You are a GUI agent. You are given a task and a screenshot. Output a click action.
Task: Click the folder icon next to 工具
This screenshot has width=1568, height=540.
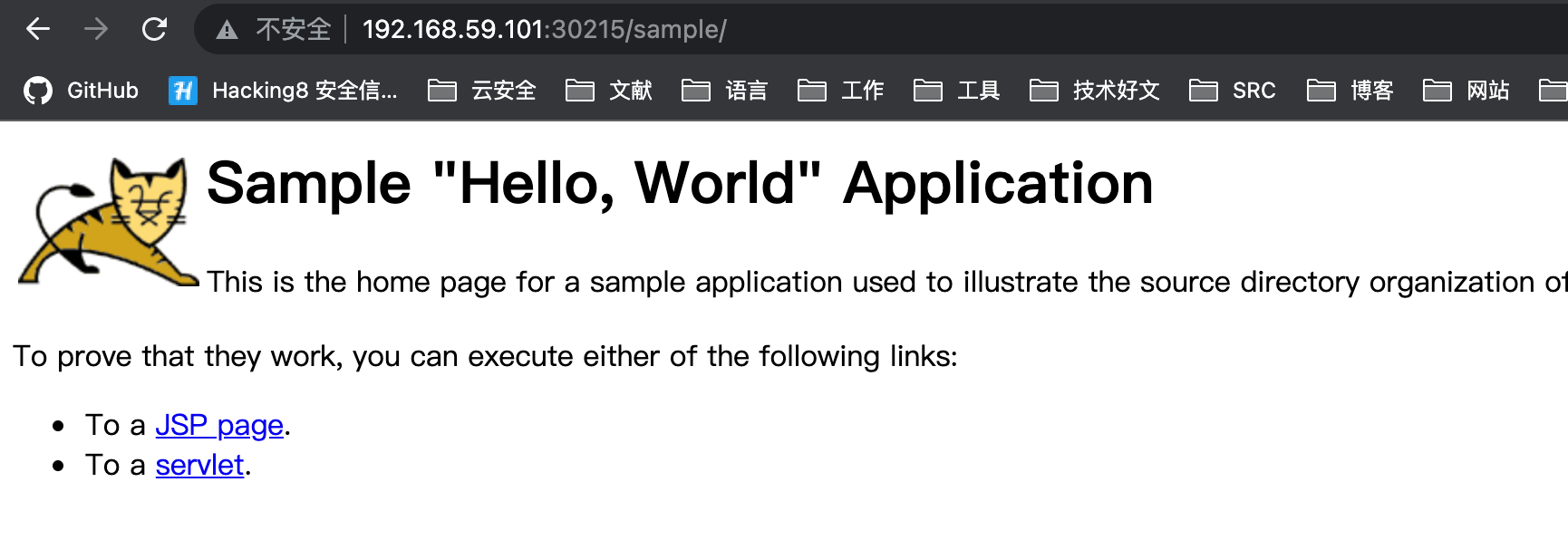[928, 91]
